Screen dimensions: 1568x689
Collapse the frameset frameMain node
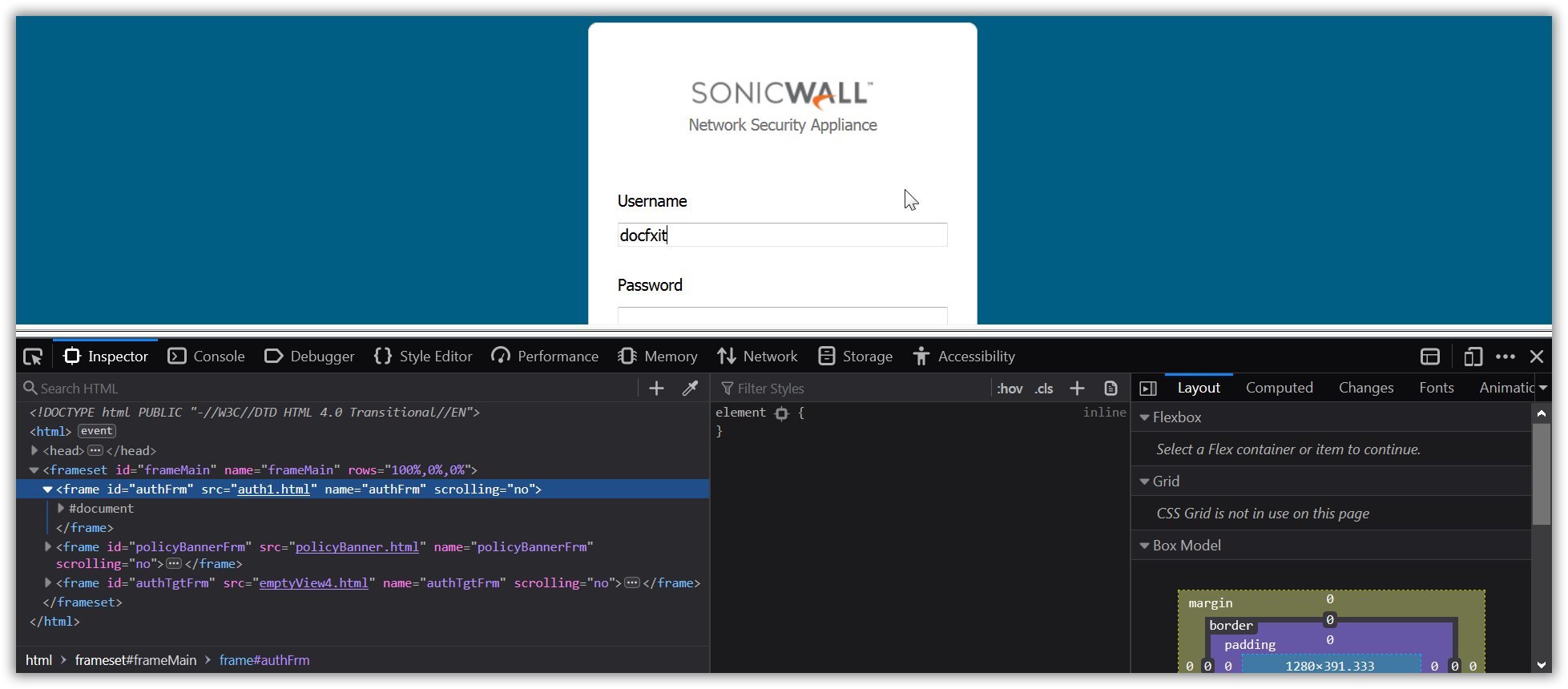pyautogui.click(x=34, y=470)
